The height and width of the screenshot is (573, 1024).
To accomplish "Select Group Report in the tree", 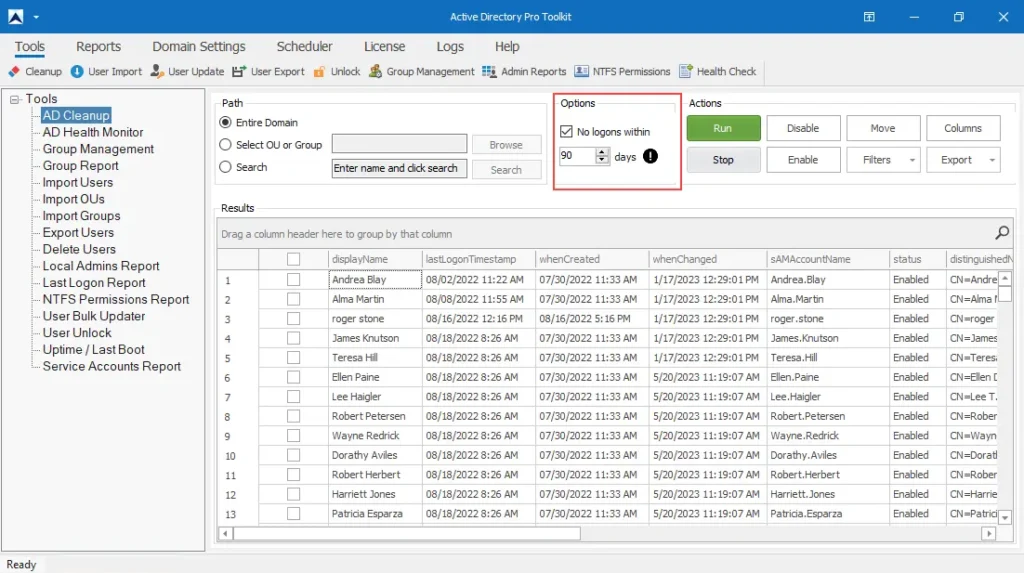I will [x=80, y=166].
